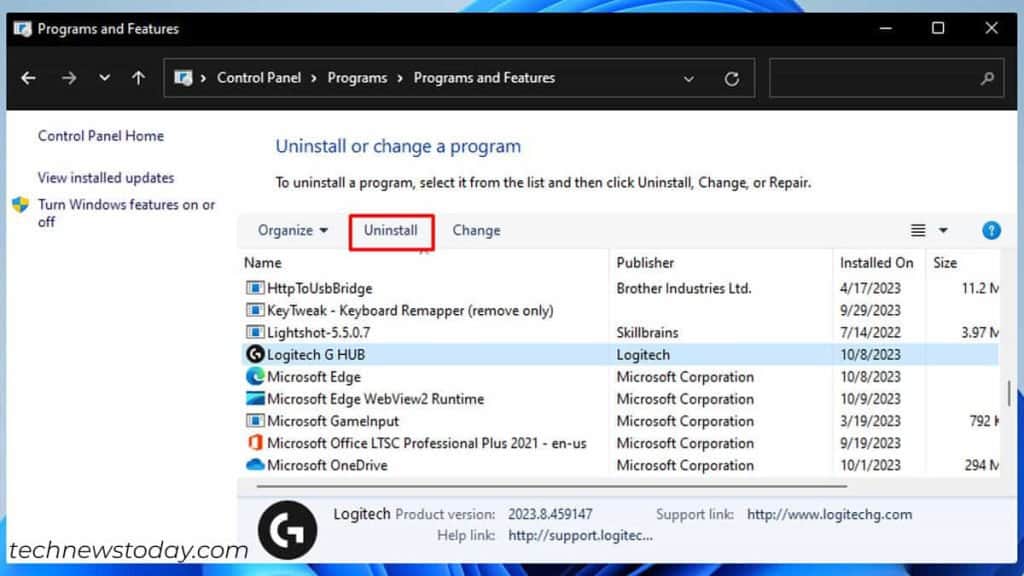Click the Logitech G HUB list icon
The height and width of the screenshot is (576, 1024).
[255, 355]
